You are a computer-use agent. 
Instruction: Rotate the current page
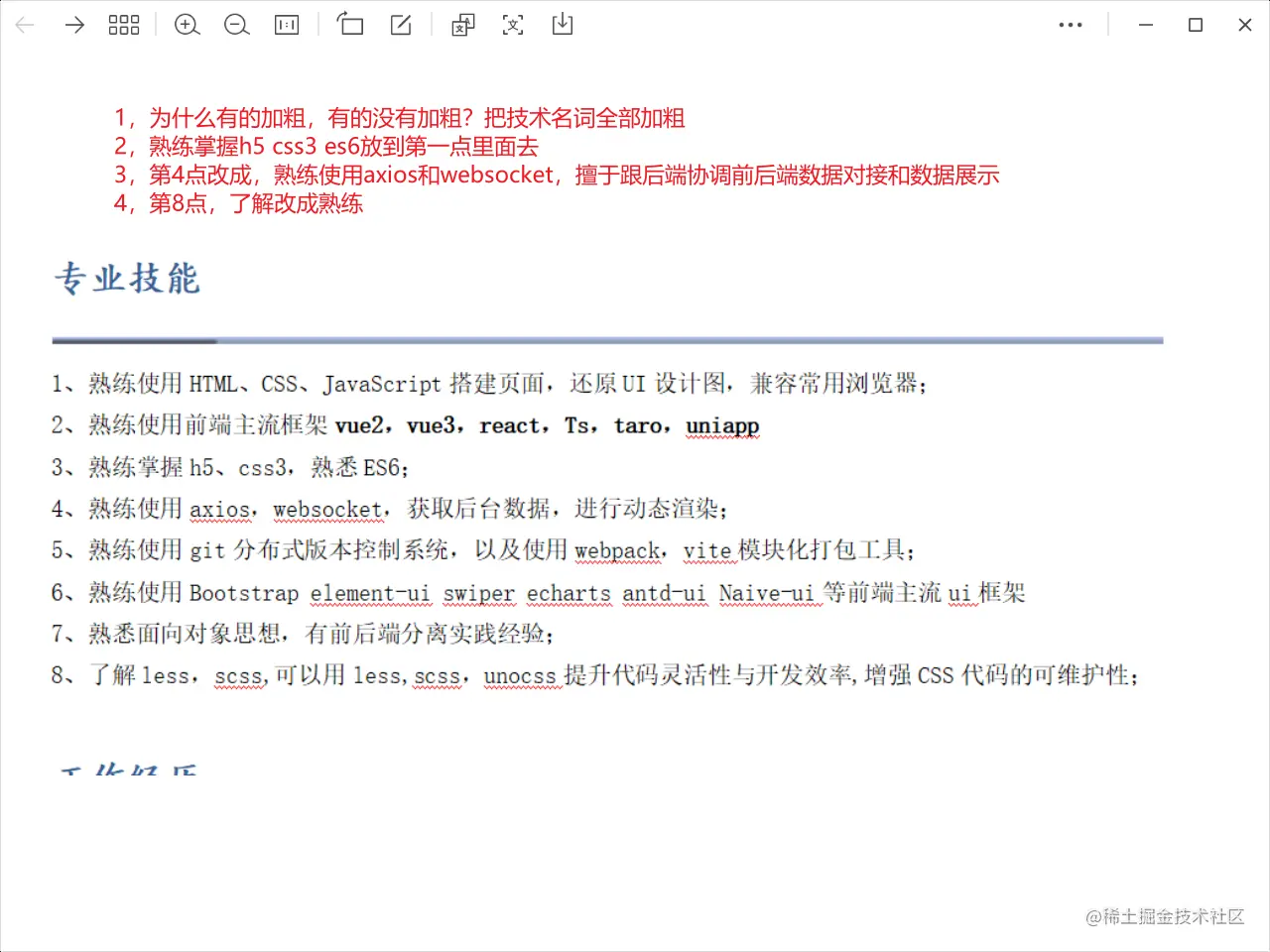click(350, 25)
